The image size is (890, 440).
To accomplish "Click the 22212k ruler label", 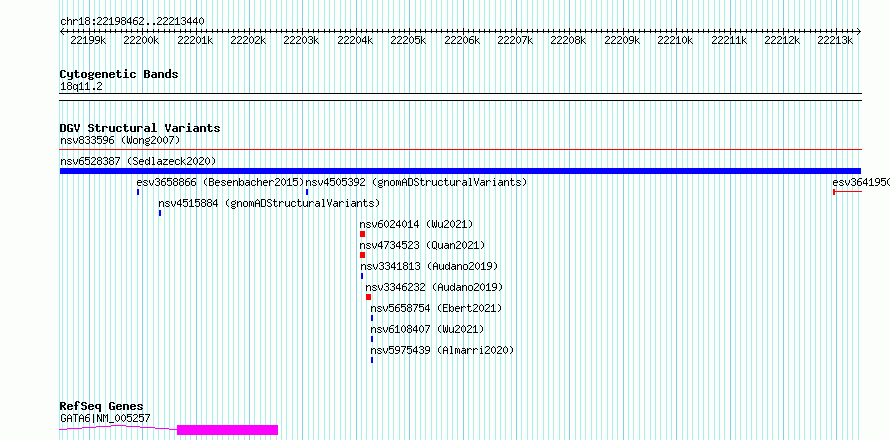I will coord(783,40).
